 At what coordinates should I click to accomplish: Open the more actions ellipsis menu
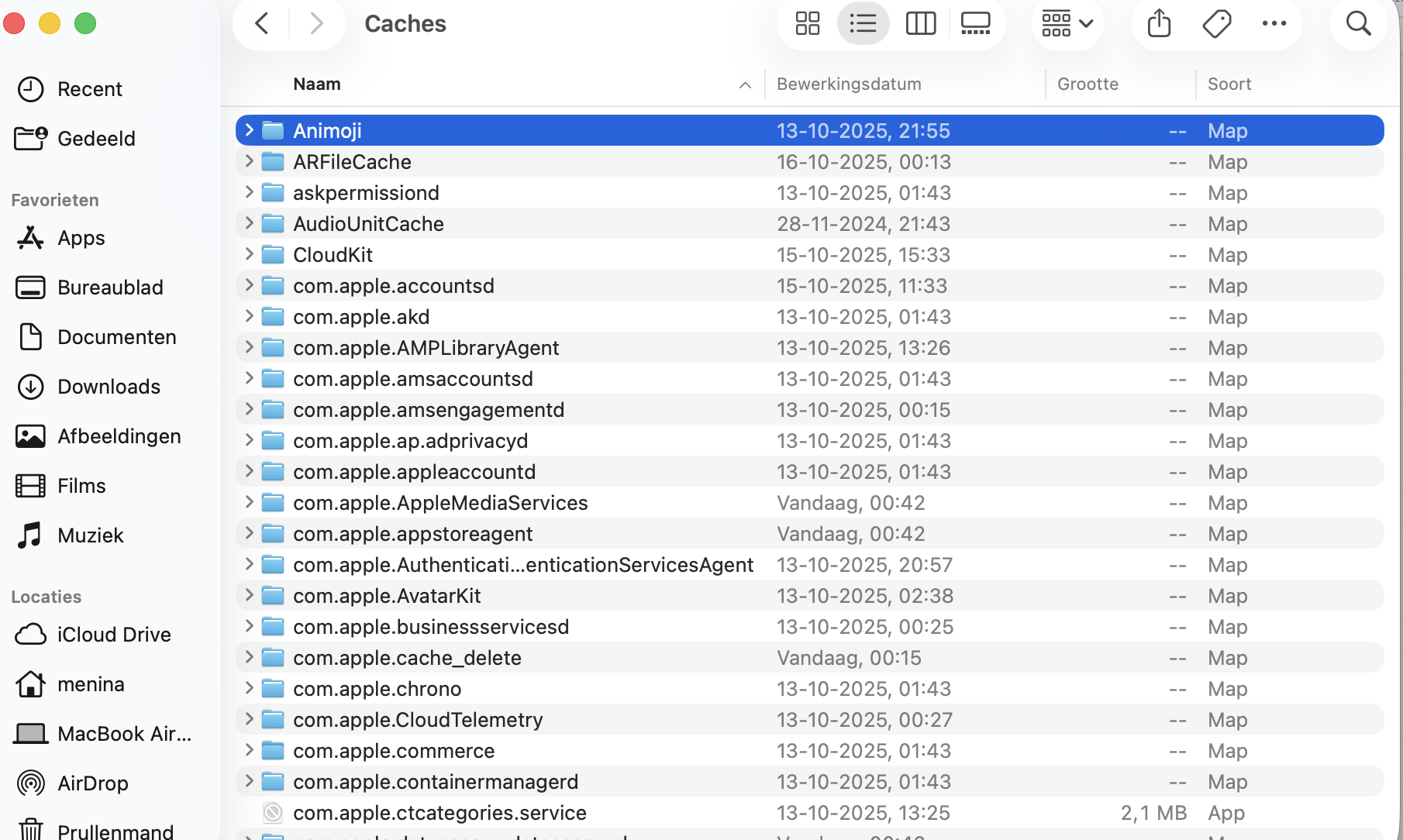pyautogui.click(x=1274, y=23)
